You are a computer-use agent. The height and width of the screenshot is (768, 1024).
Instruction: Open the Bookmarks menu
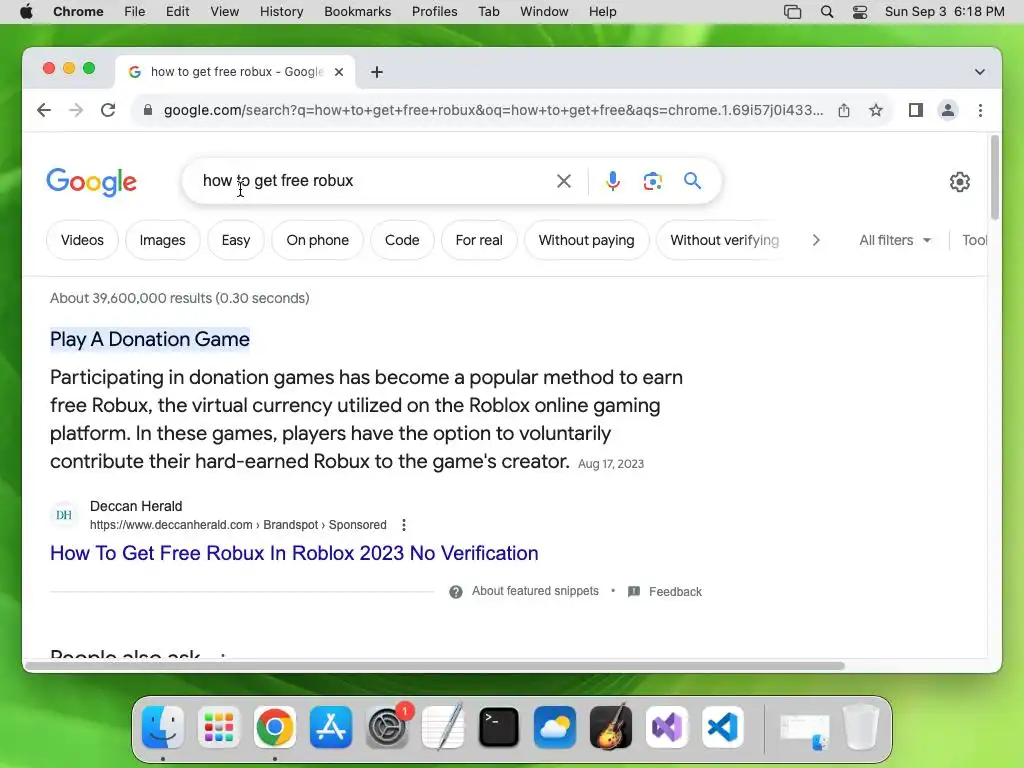(x=357, y=12)
